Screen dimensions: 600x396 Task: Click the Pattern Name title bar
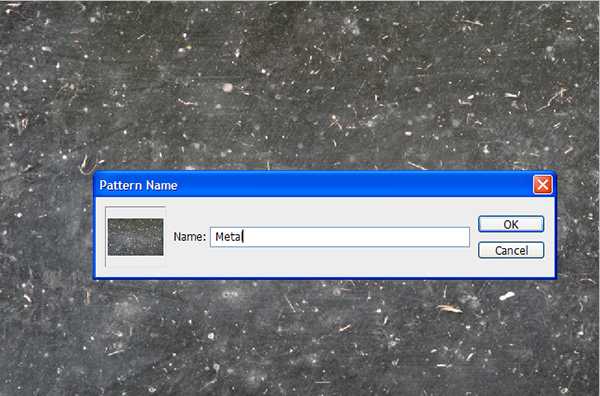(x=314, y=185)
